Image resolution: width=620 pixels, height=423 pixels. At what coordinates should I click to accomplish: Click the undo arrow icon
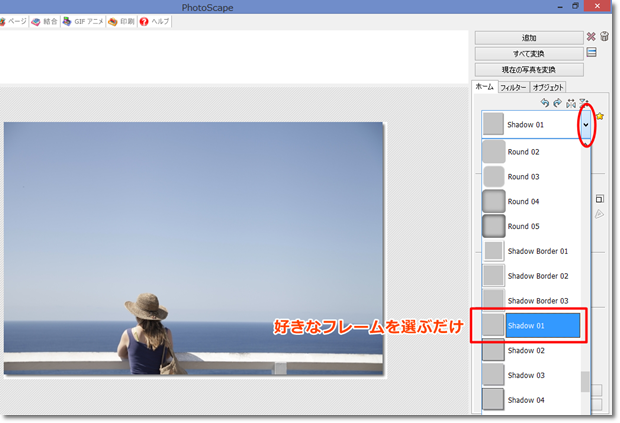coord(544,103)
